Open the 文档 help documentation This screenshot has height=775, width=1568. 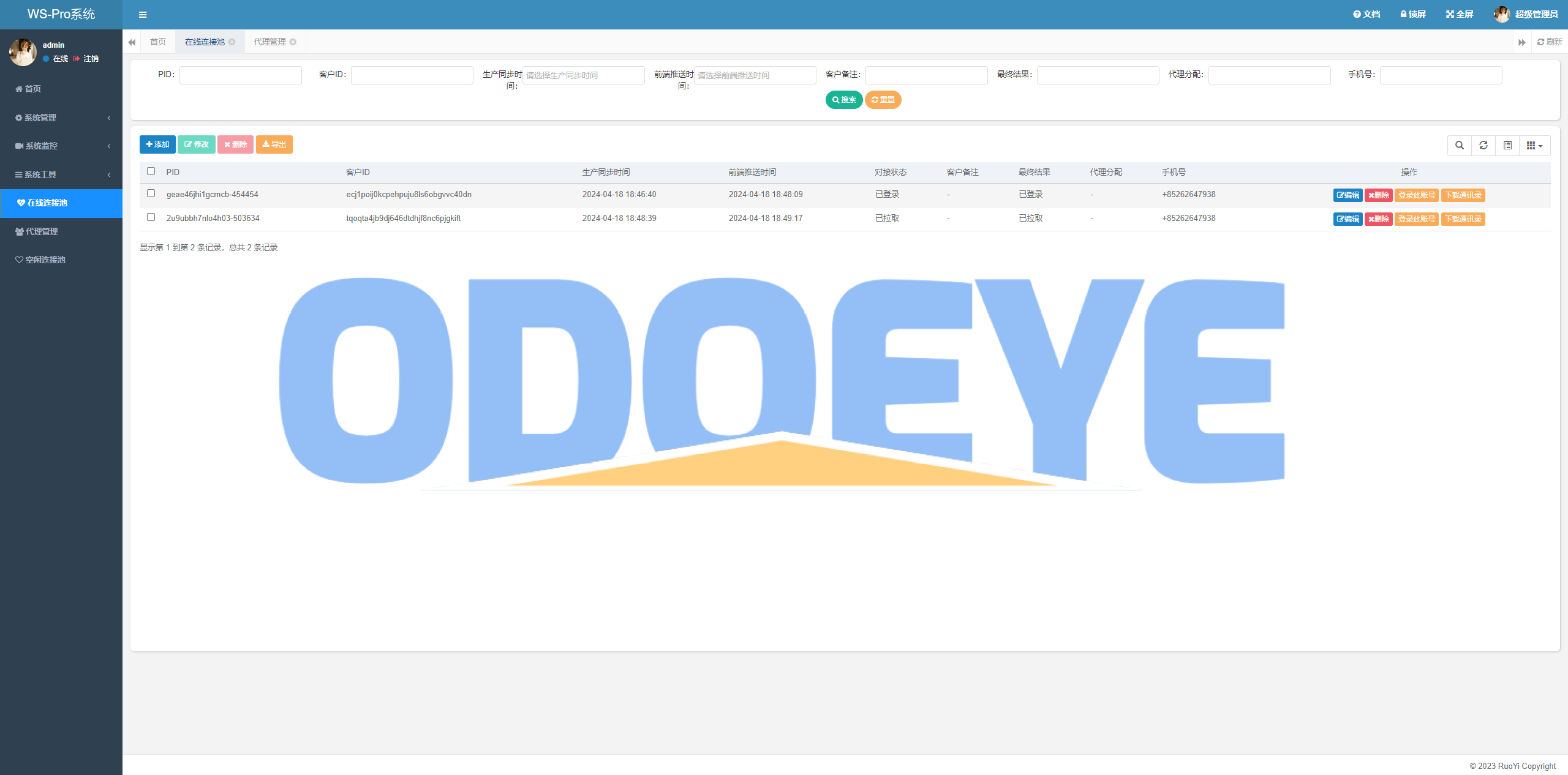[x=1366, y=14]
